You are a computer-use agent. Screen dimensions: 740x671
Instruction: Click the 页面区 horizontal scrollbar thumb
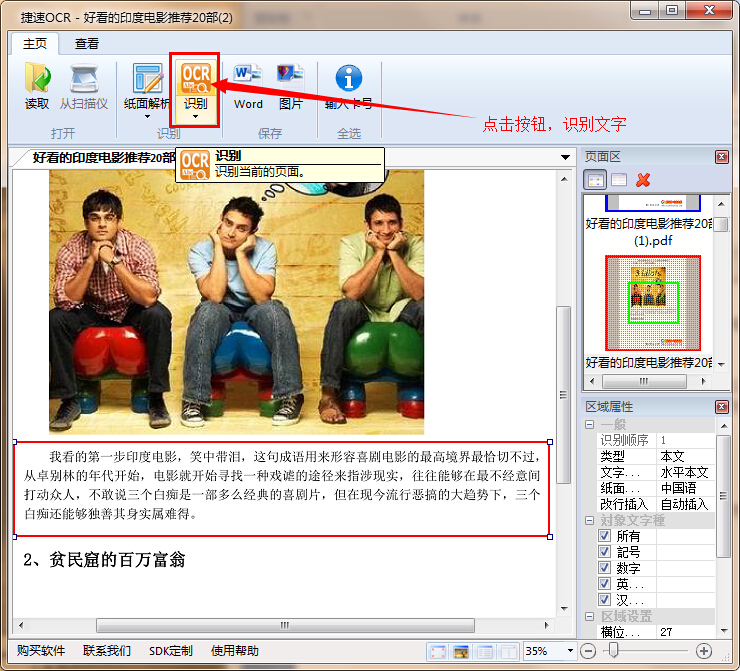point(644,381)
